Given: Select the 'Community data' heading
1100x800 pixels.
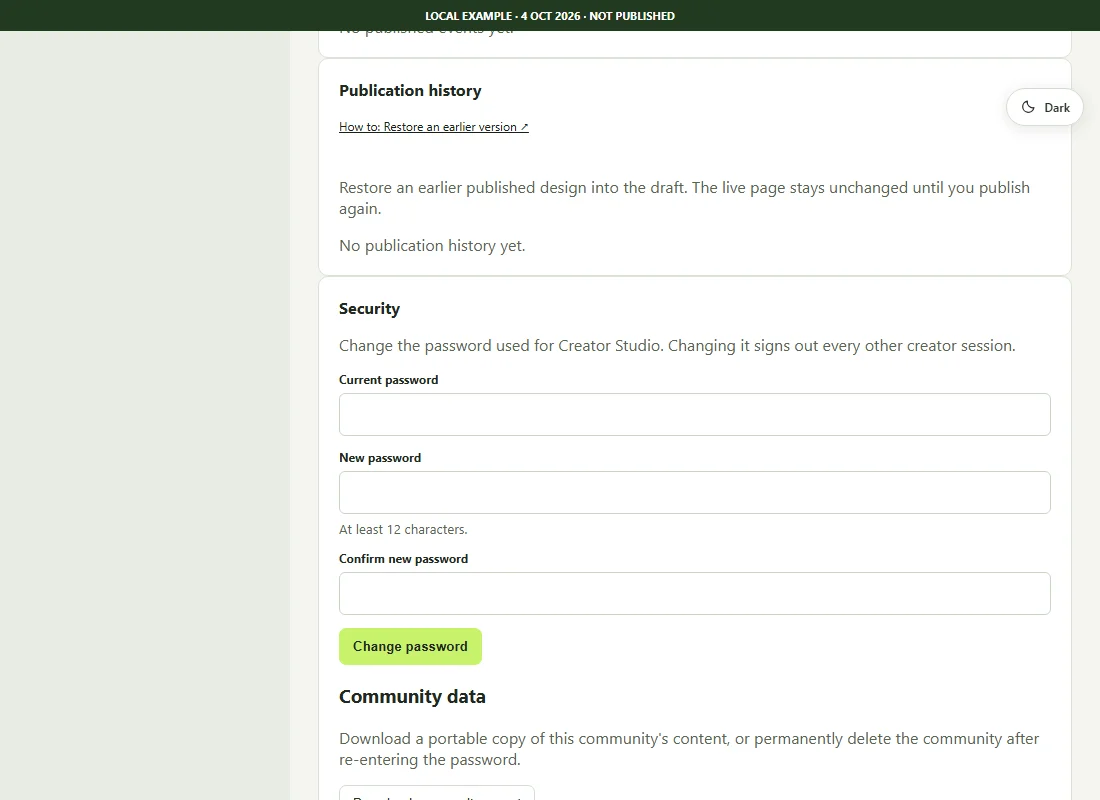Looking at the screenshot, I should [x=412, y=696].
